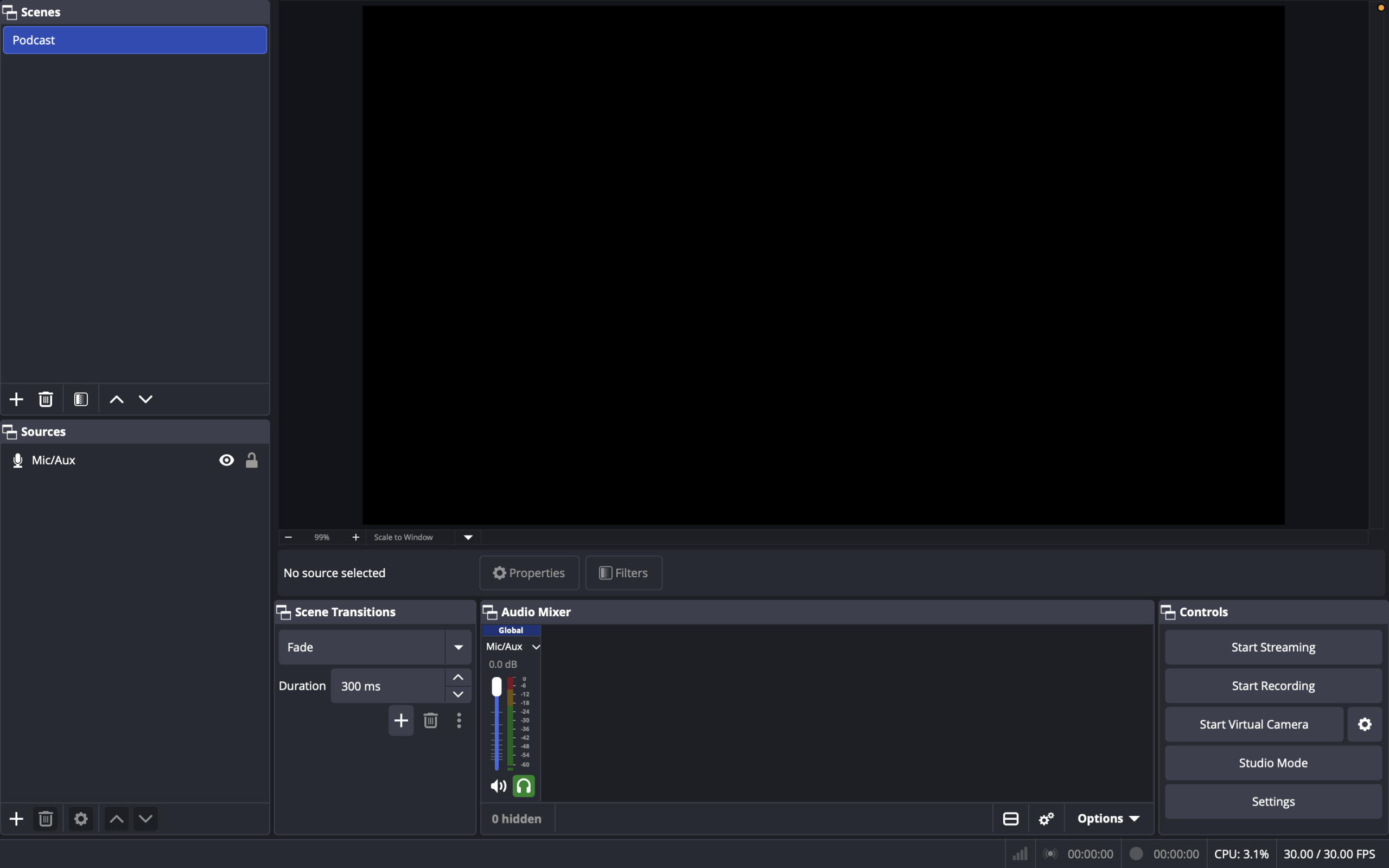Remove selected scene with trash icon
Image resolution: width=1389 pixels, height=868 pixels.
46,399
